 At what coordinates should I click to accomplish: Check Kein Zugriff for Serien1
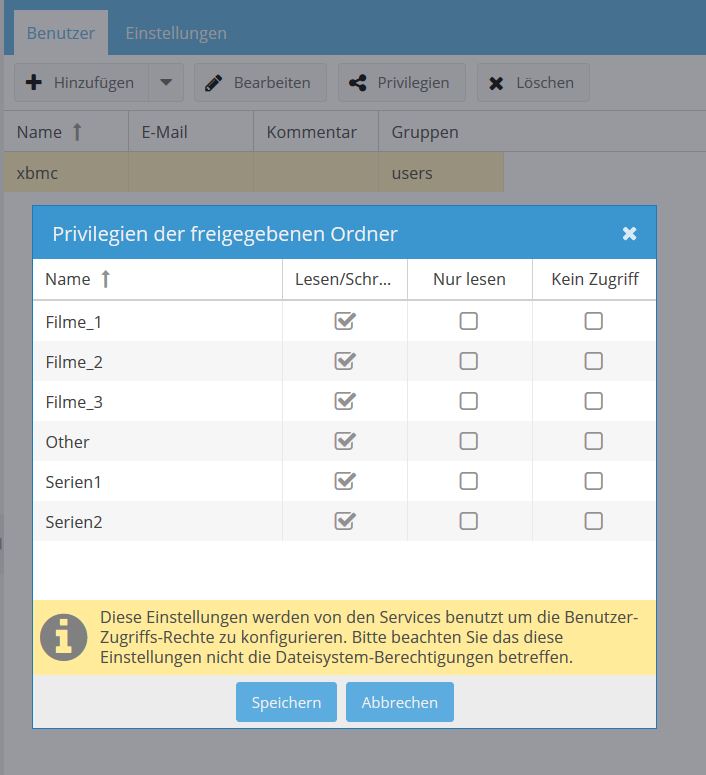(x=593, y=481)
